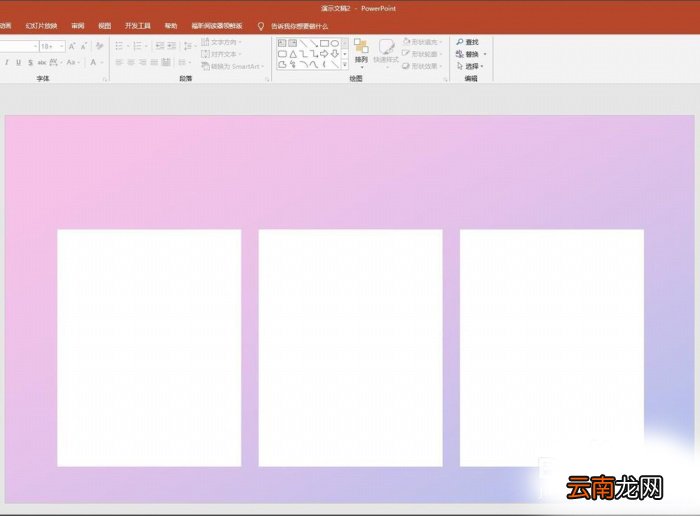700x516 pixels.
Task: Open the 选择 (Select) dropdown
Action: pos(470,66)
